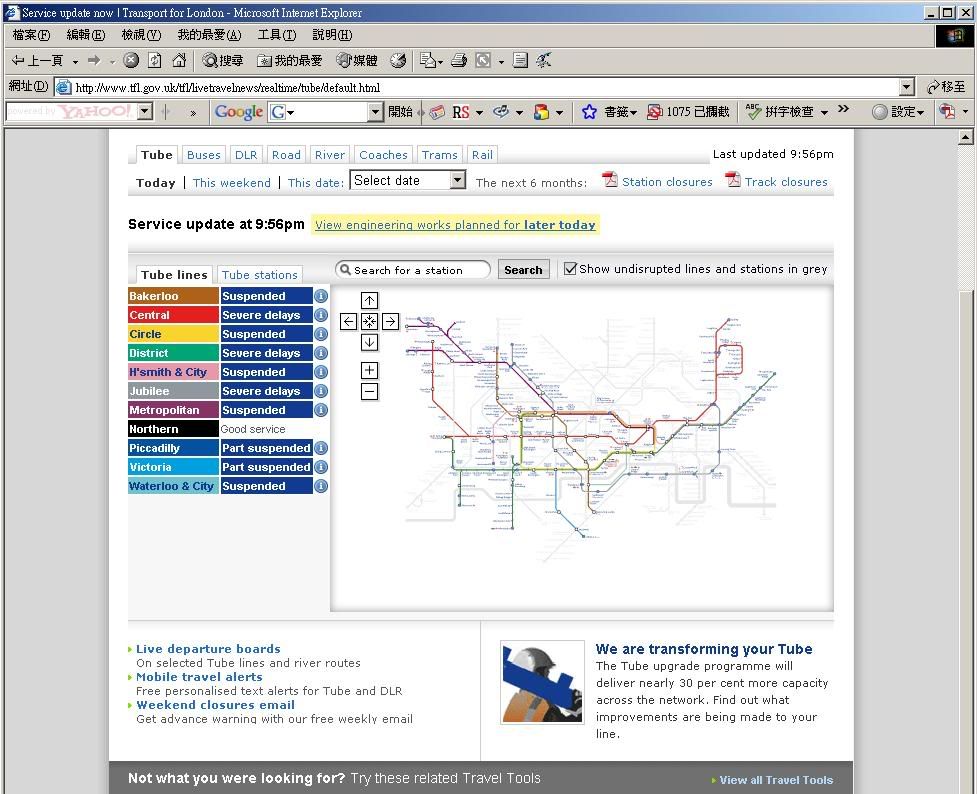Pan the tube map up
Viewport: 977px width, 794px height.
pyautogui.click(x=369, y=300)
